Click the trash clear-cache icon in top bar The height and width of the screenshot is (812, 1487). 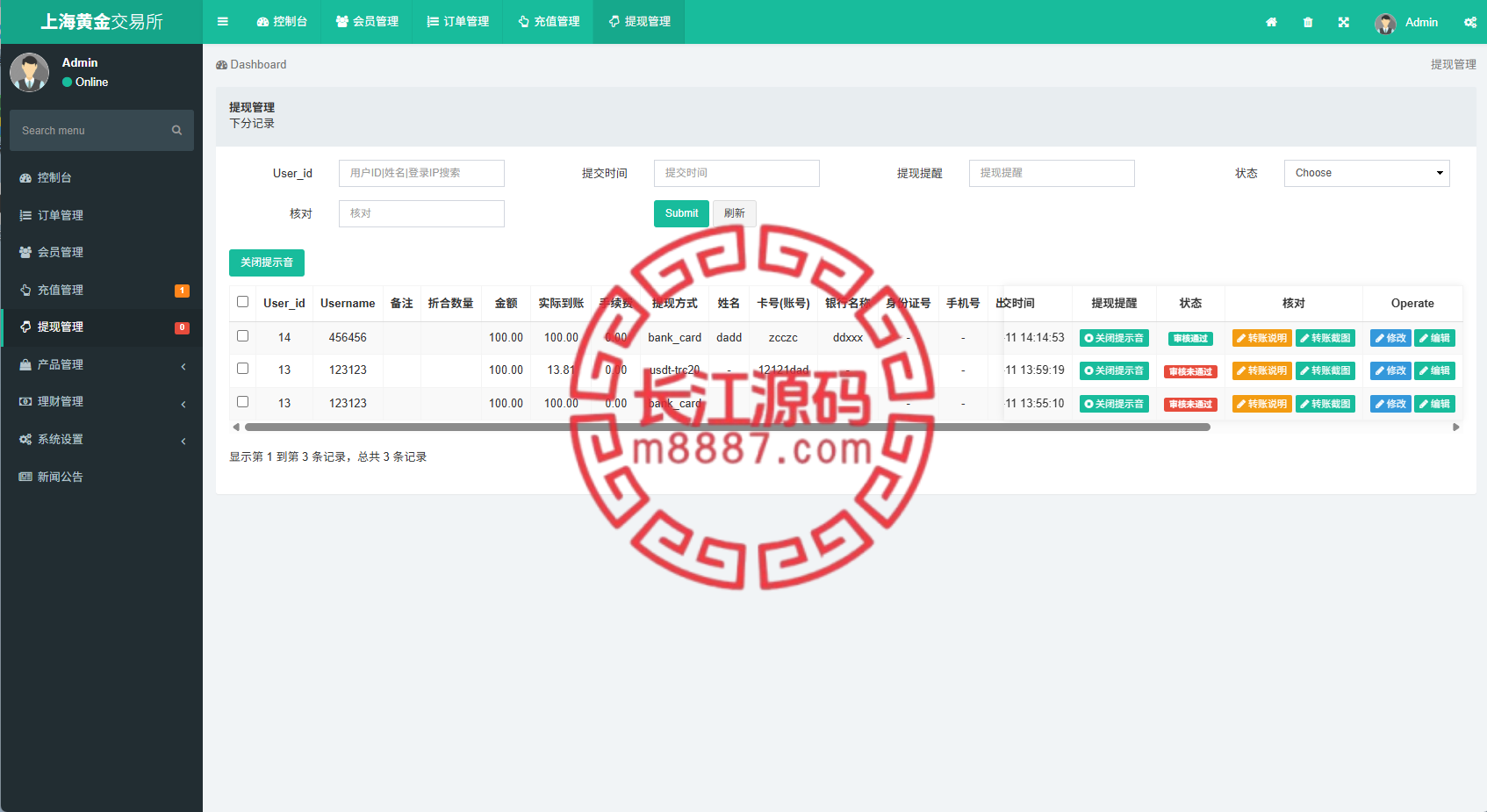pos(1308,22)
